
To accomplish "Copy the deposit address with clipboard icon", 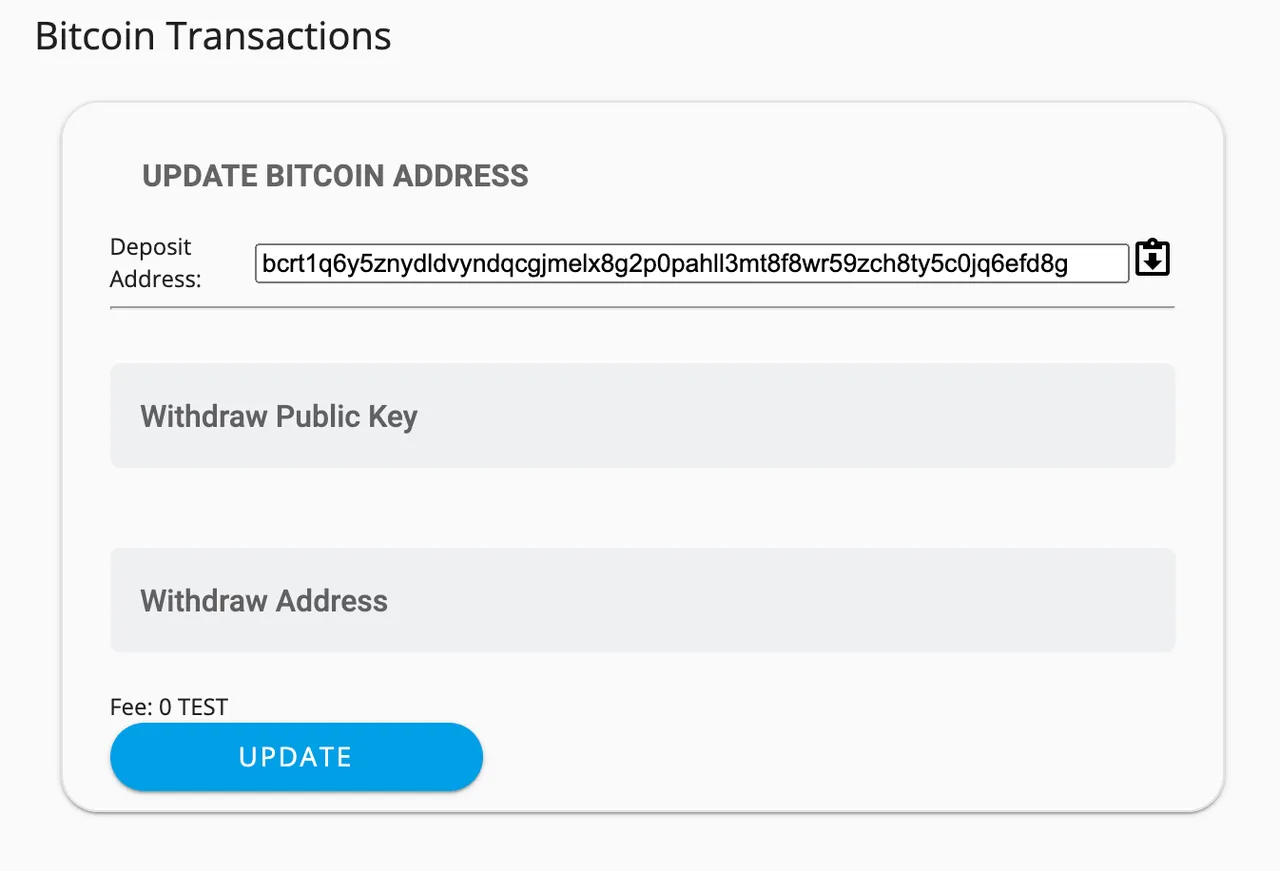I will pos(1153,258).
